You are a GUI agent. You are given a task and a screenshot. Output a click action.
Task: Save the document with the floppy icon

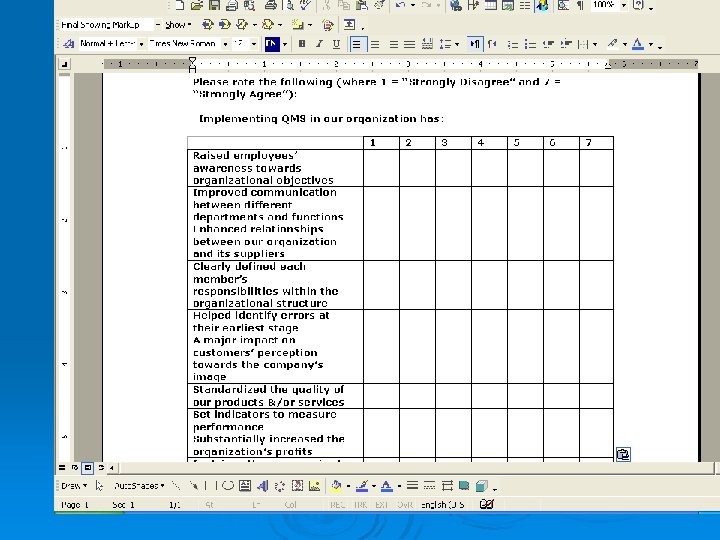coord(214,6)
